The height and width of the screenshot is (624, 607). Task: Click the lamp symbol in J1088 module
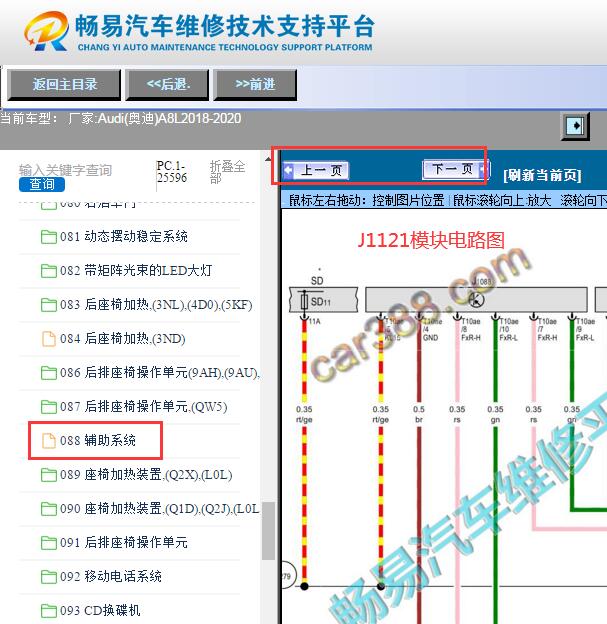476,299
